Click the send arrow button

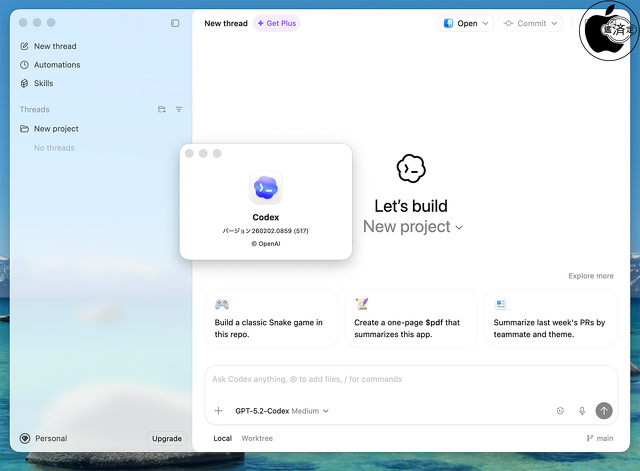pos(604,411)
